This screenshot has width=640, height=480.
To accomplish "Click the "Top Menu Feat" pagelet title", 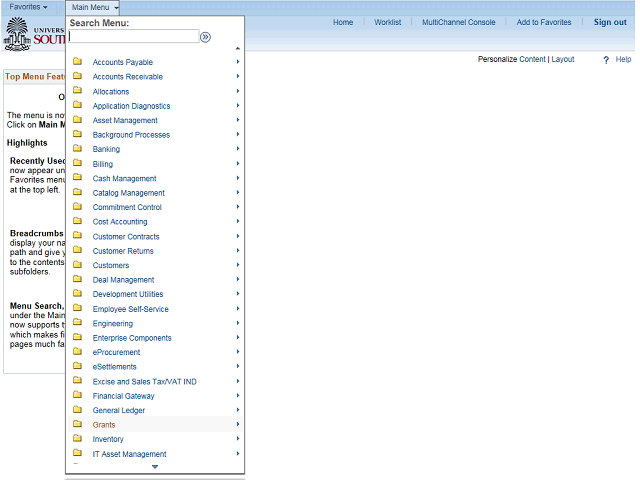I will (x=35, y=77).
